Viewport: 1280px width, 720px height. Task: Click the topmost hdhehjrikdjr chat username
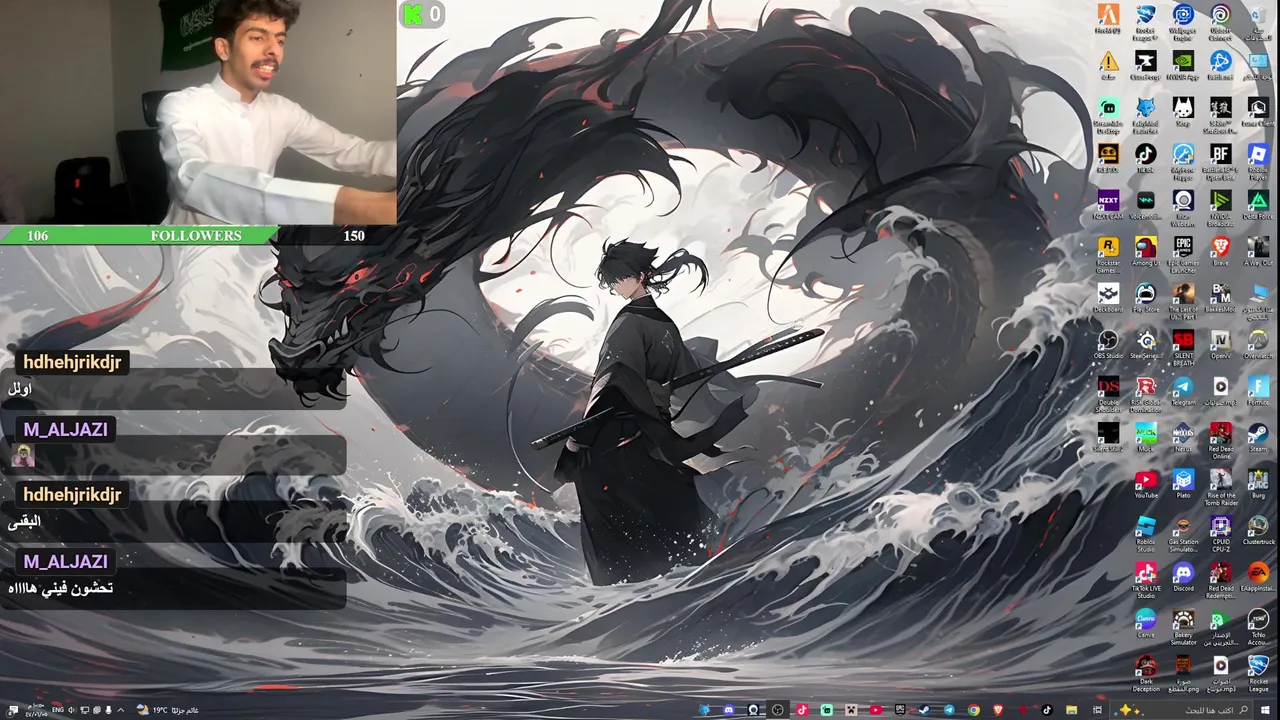(72, 362)
